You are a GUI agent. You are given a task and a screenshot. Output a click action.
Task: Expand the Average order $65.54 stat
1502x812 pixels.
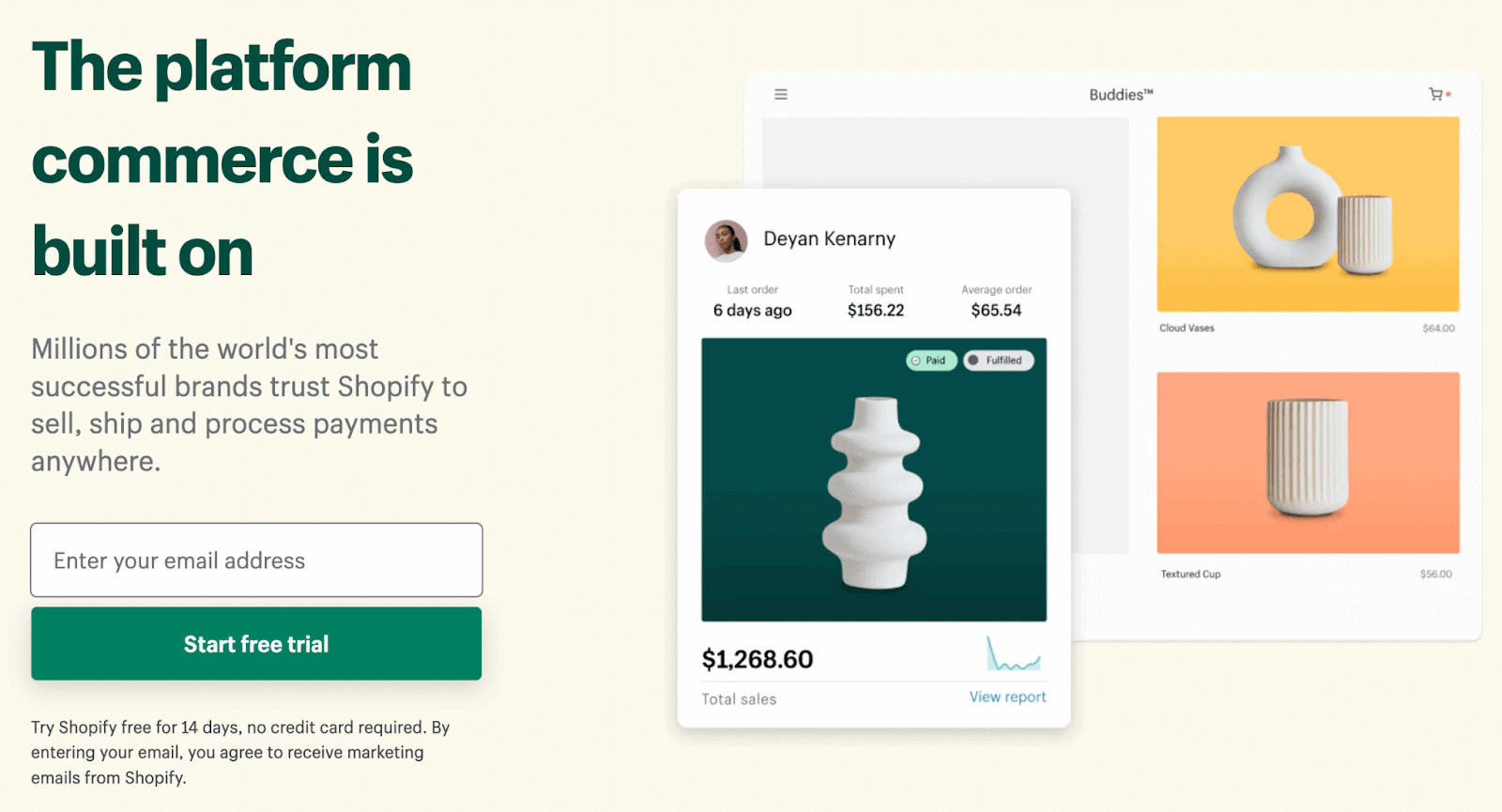(996, 300)
